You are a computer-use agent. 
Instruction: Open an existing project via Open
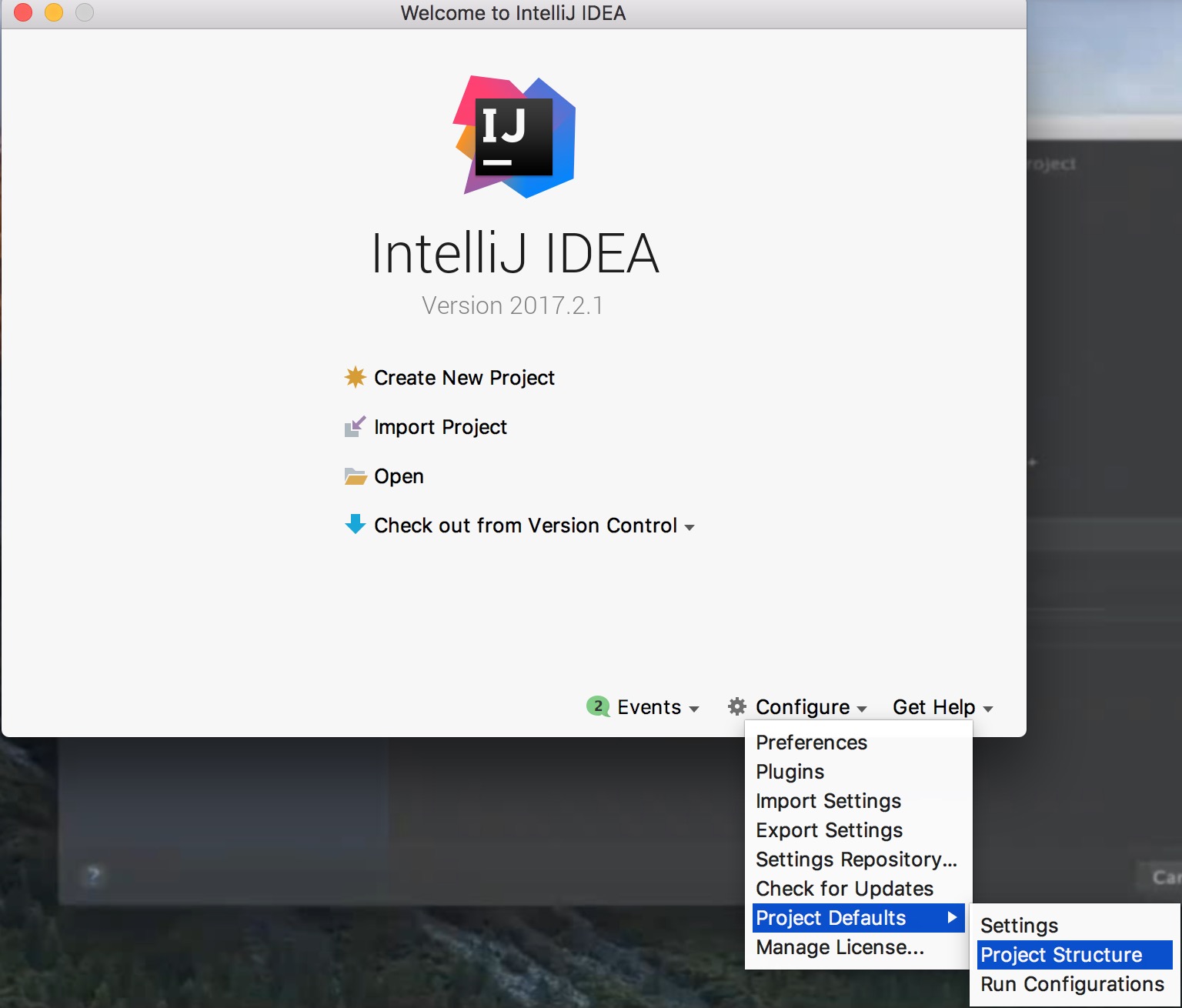[399, 476]
